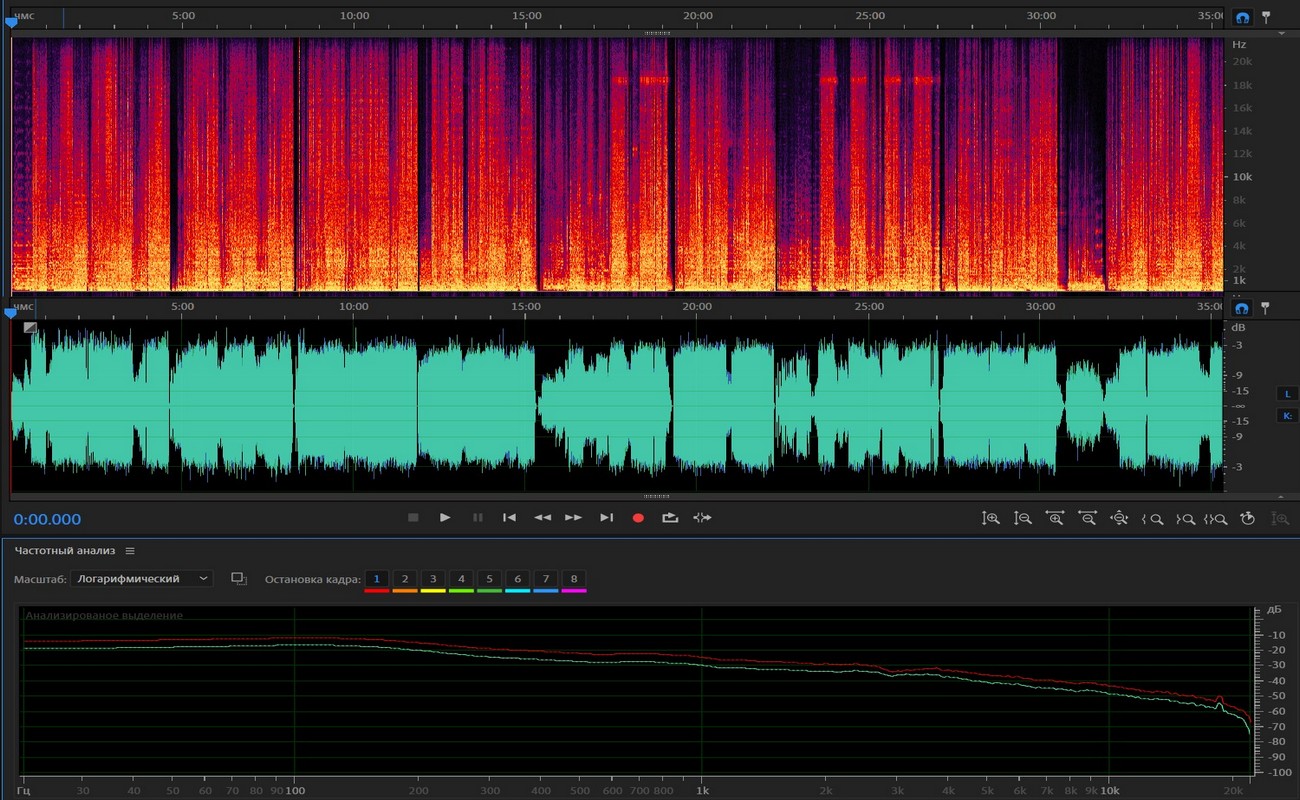This screenshot has width=1300, height=800.
Task: Select freeze frame hold button 1
Action: pyautogui.click(x=376, y=579)
